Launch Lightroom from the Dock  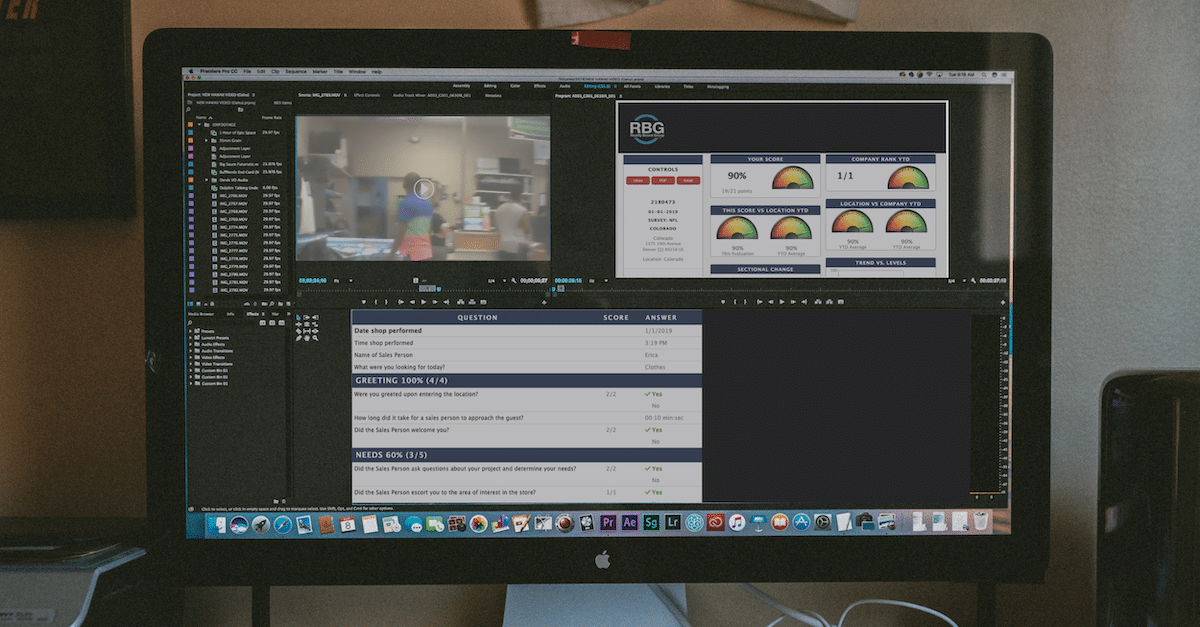point(673,522)
